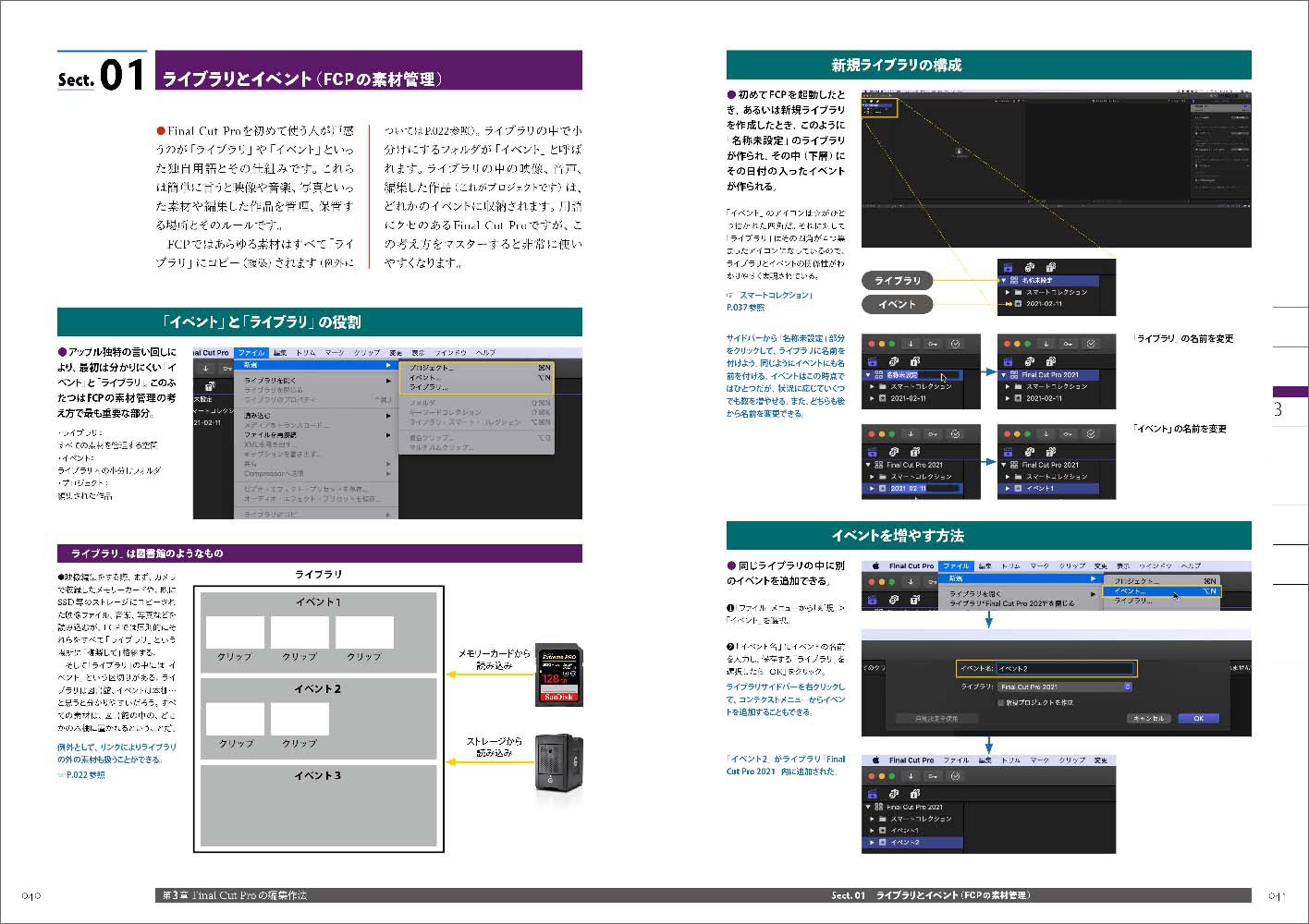The image size is (1309, 924).
Task: Click the OK button in event dialog
Action: click(x=1198, y=718)
